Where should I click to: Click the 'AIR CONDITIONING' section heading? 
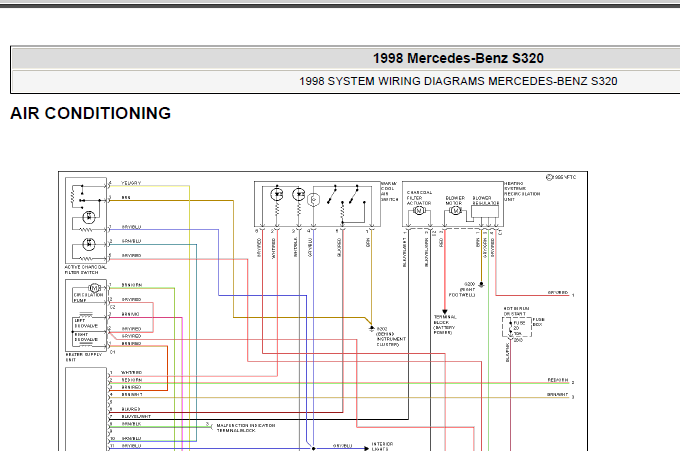(91, 113)
